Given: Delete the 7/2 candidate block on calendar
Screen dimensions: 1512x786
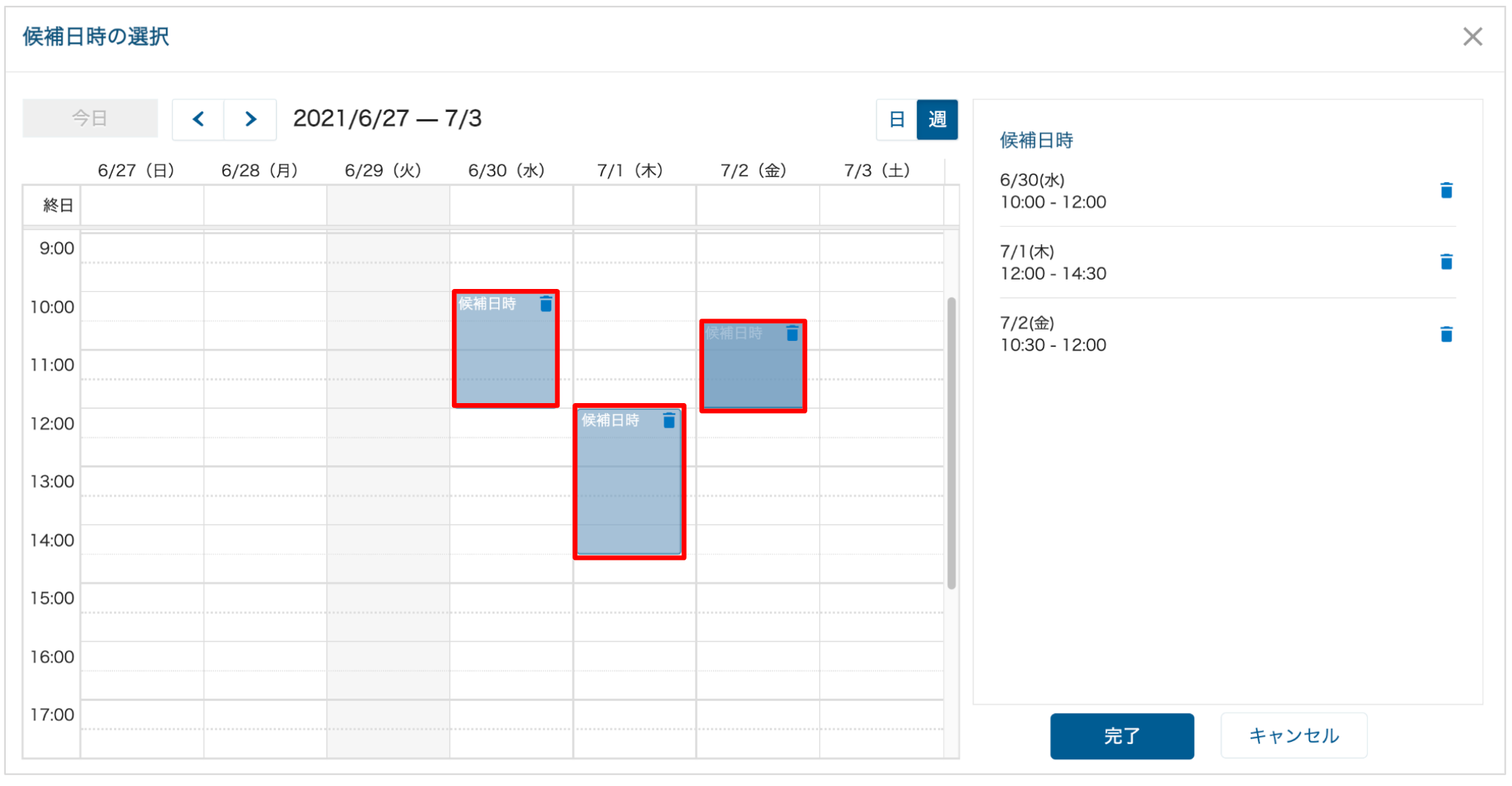Looking at the screenshot, I should click(x=792, y=334).
